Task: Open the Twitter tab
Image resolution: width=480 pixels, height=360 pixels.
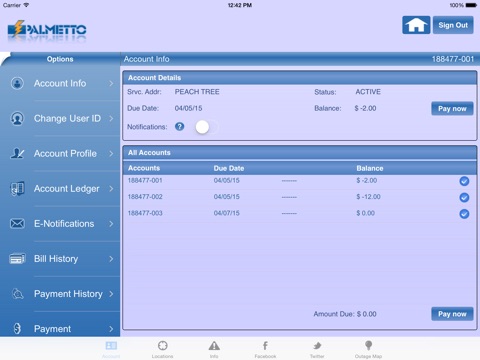Action: 317,349
